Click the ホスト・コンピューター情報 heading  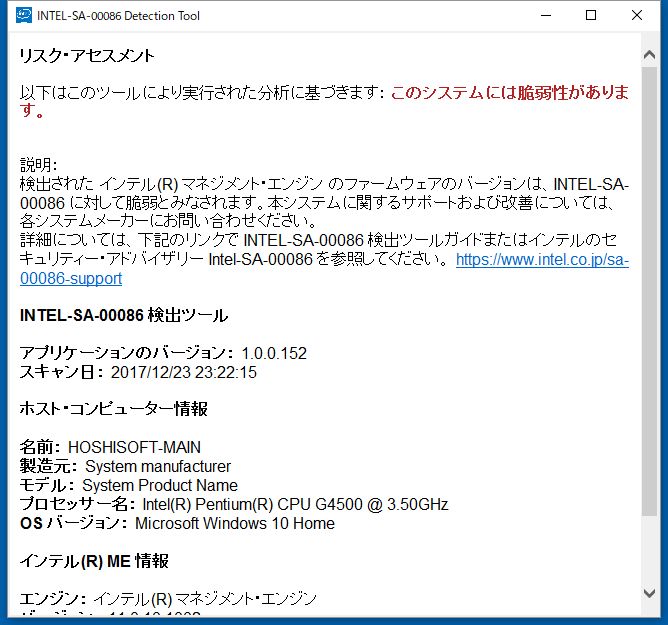coord(113,409)
